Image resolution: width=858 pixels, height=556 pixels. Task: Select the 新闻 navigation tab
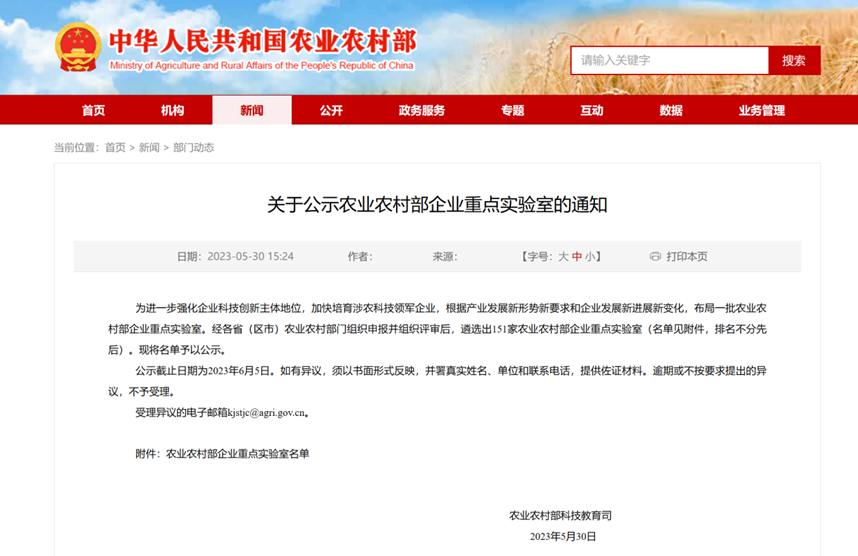(x=252, y=111)
